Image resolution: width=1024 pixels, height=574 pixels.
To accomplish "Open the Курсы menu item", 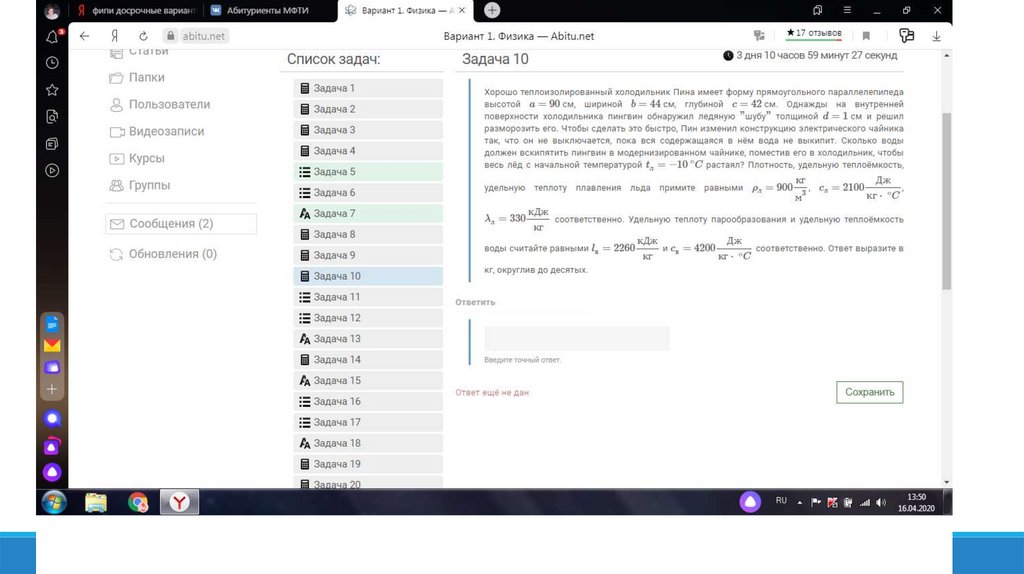I will click(136, 159).
